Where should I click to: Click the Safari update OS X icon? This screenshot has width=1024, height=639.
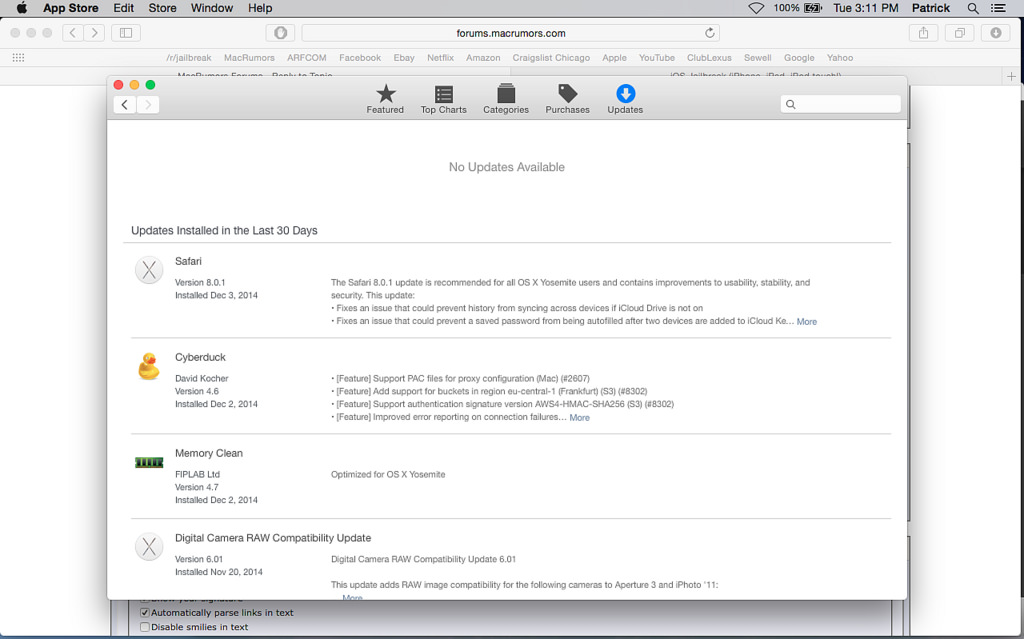click(x=149, y=270)
